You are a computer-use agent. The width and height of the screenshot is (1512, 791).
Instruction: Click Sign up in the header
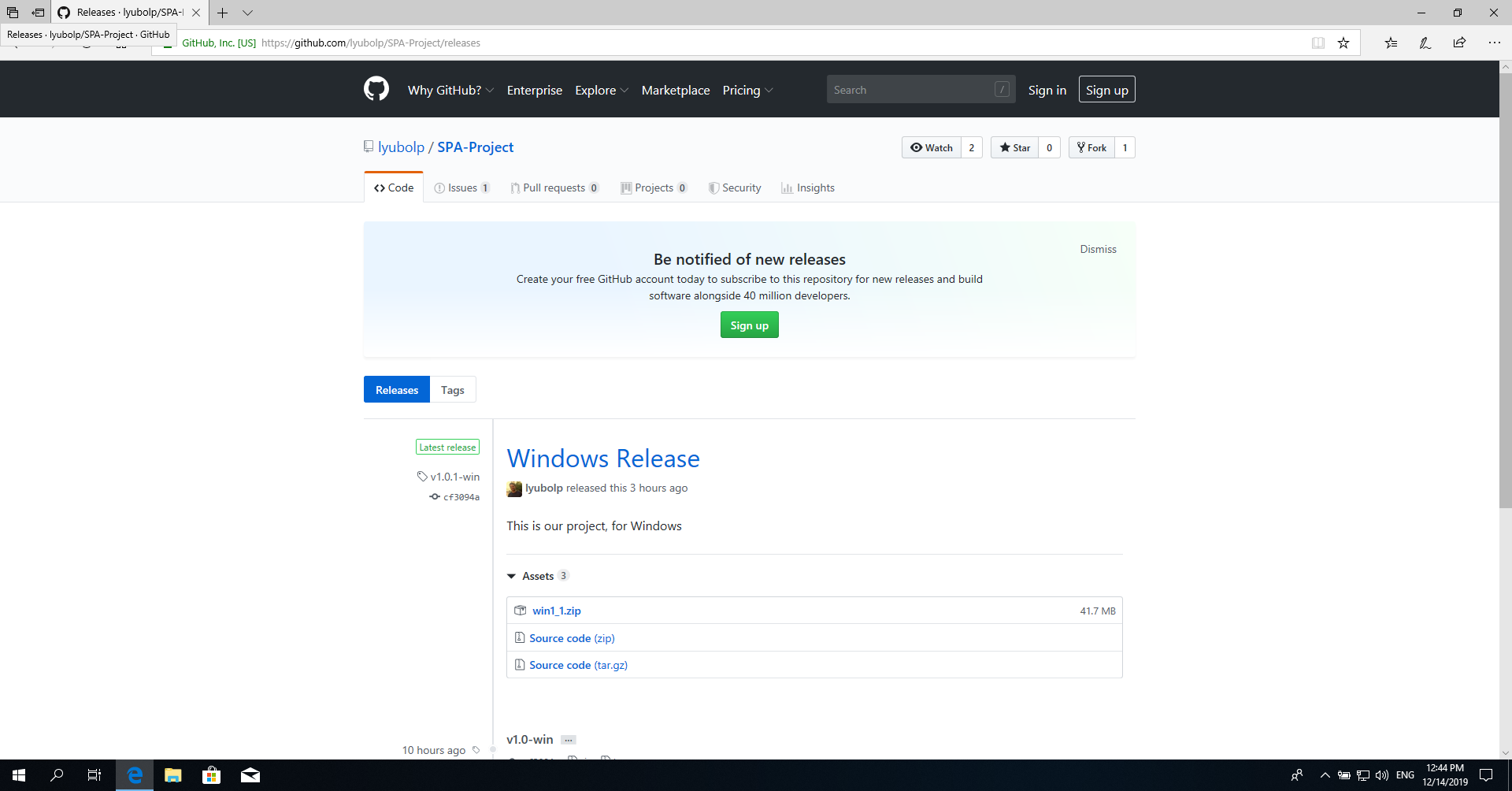(1106, 89)
